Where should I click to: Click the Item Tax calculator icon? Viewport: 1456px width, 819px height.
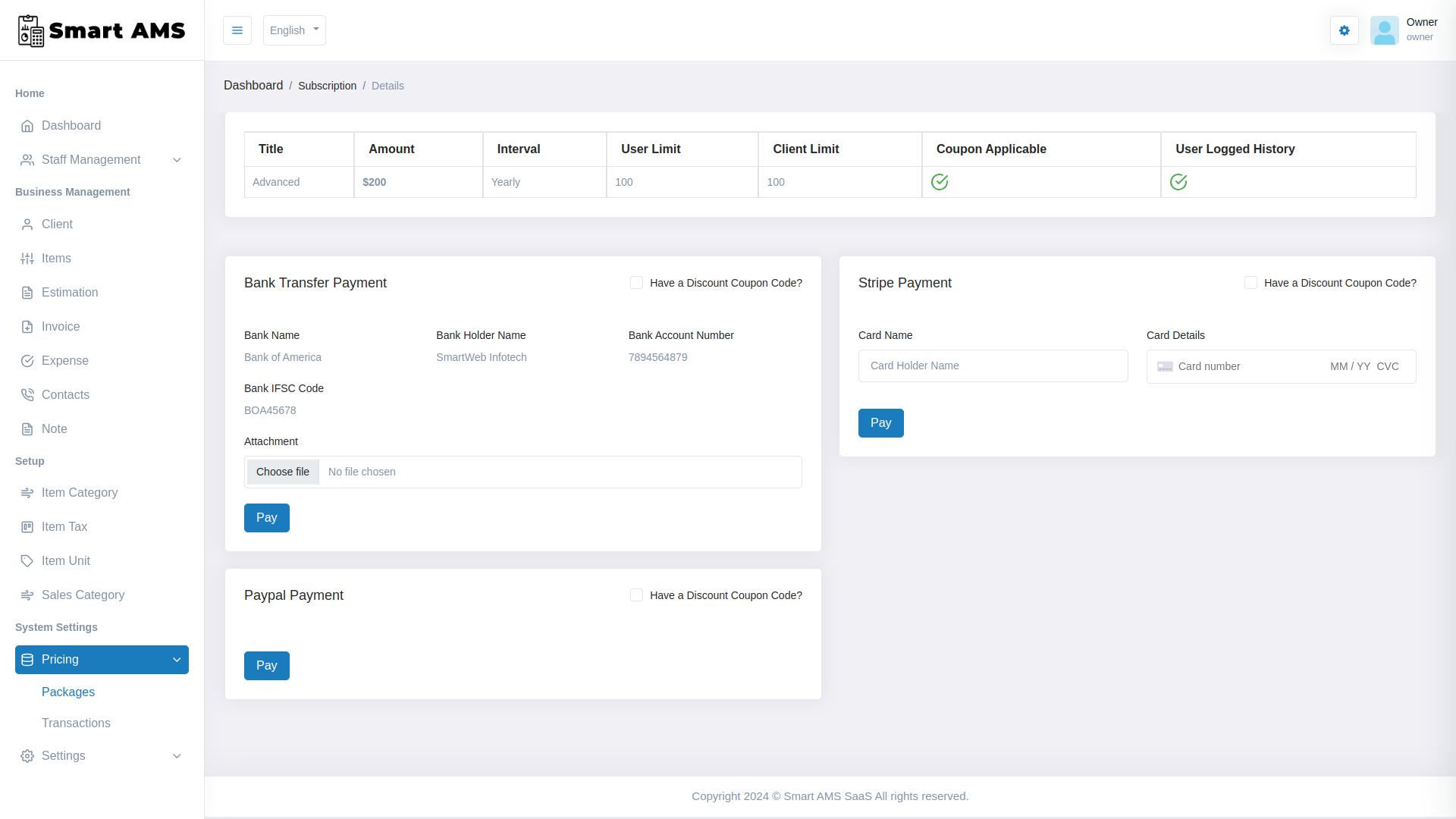pyautogui.click(x=27, y=526)
